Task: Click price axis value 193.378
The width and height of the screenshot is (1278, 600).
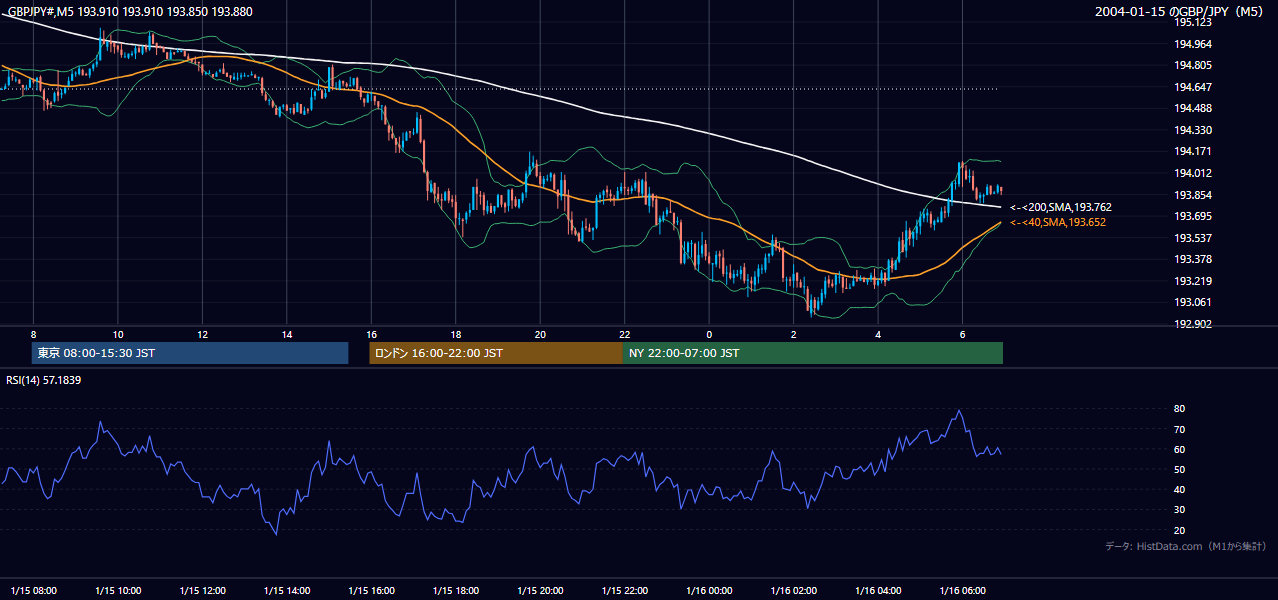Action: (x=1193, y=259)
